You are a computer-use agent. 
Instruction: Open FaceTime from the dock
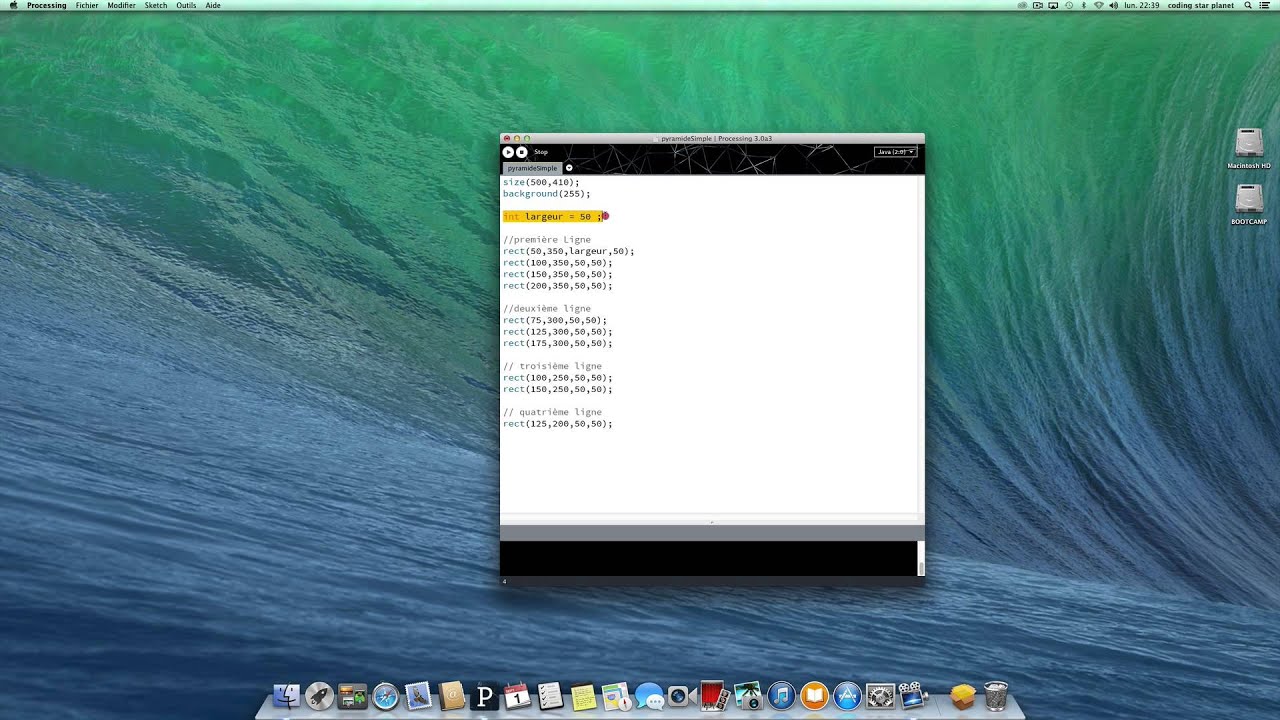[682, 696]
